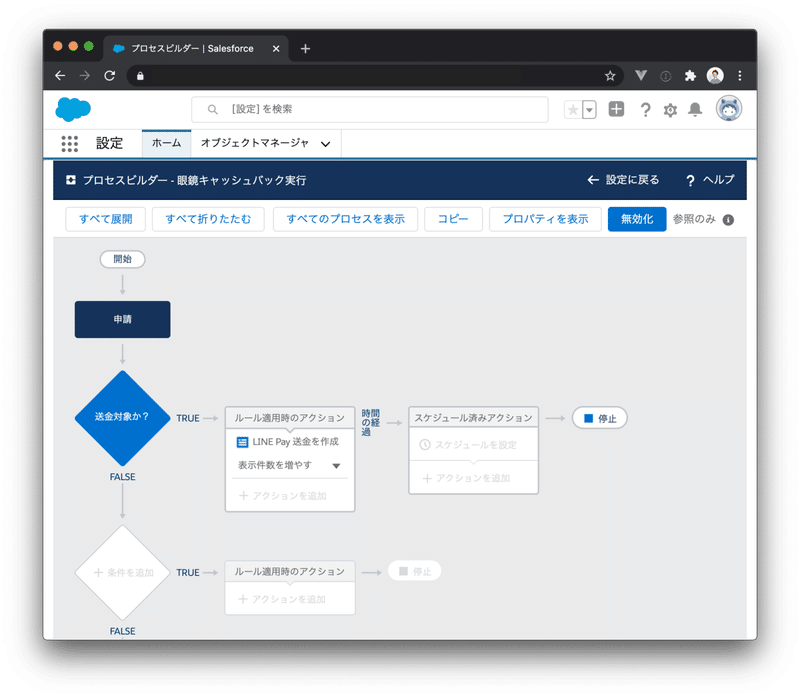
Task: Expand the オブジェクトマネージャ chevron menu
Action: click(x=326, y=144)
